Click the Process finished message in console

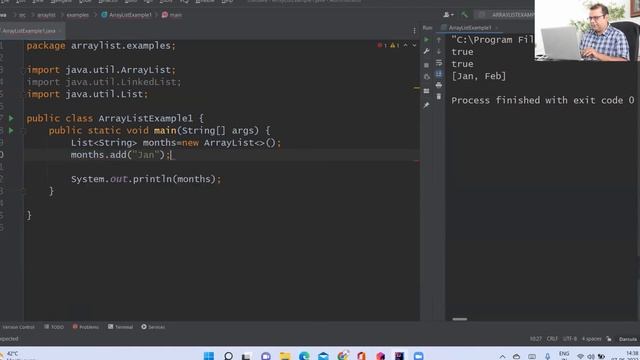coord(543,100)
